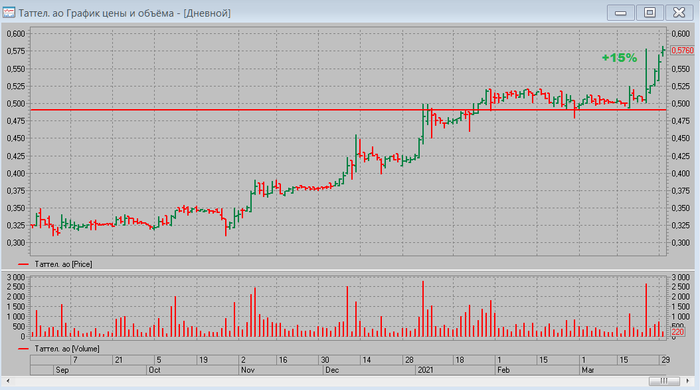700x390 pixels.
Task: Click the Sep month label on time axis
Action: coord(62,370)
